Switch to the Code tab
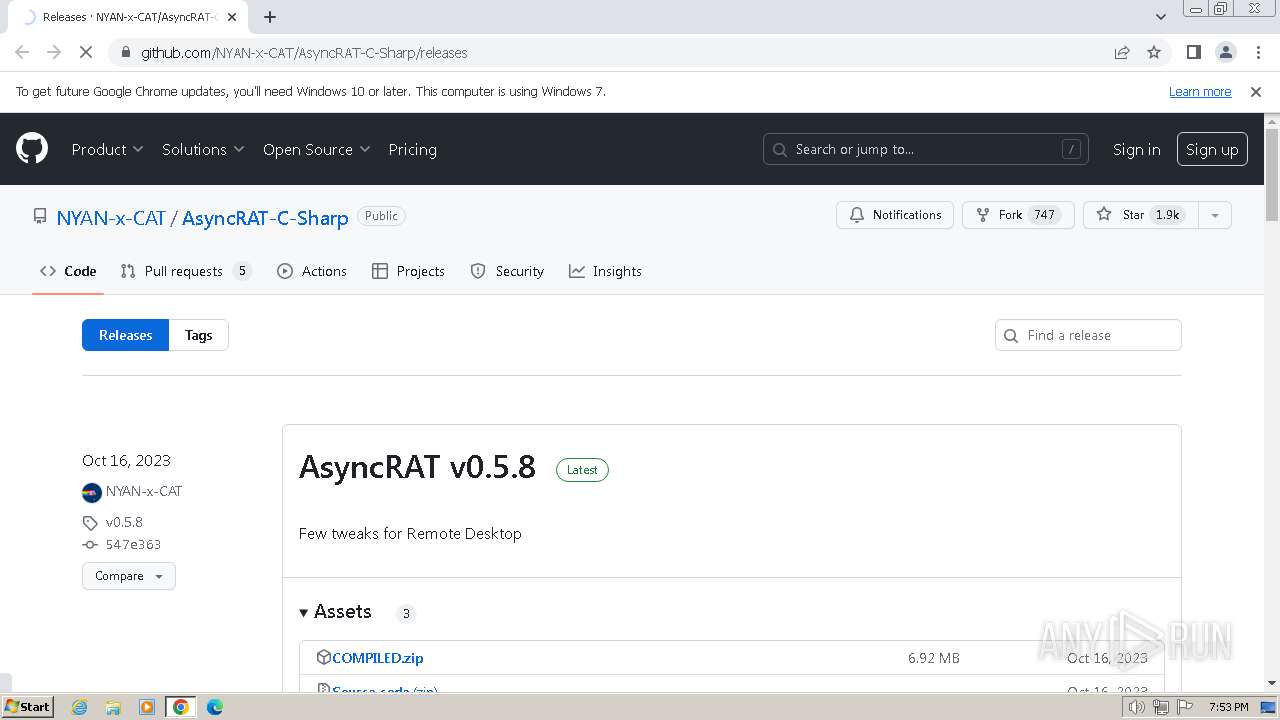Image resolution: width=1280 pixels, height=720 pixels. [x=68, y=271]
